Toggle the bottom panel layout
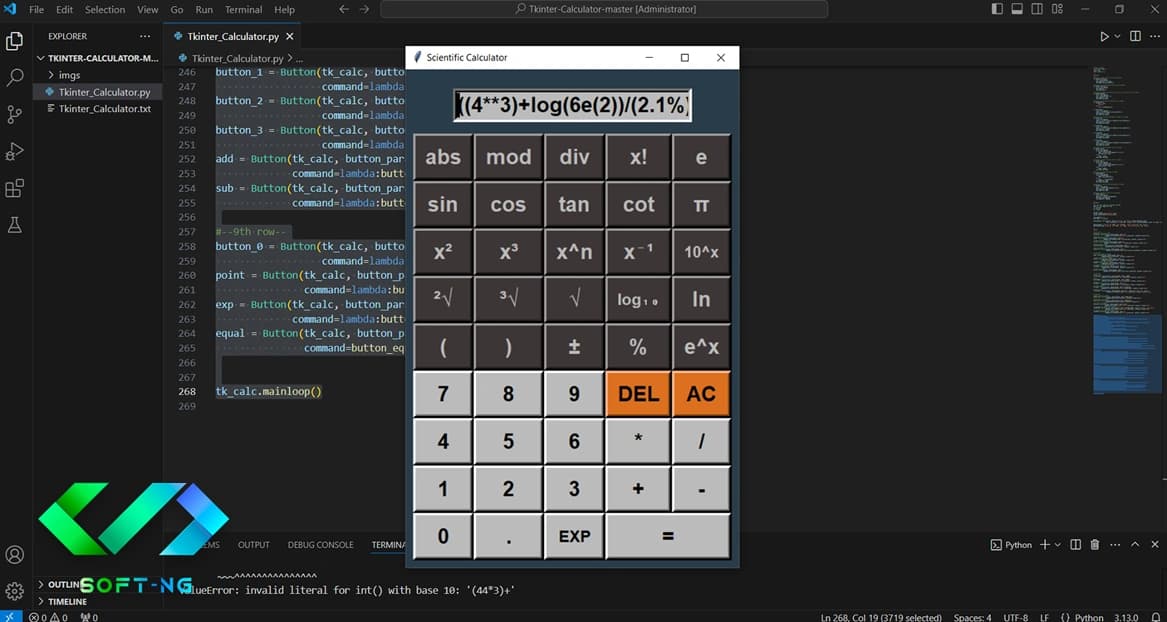Viewport: 1167px width, 622px height. click(1017, 10)
